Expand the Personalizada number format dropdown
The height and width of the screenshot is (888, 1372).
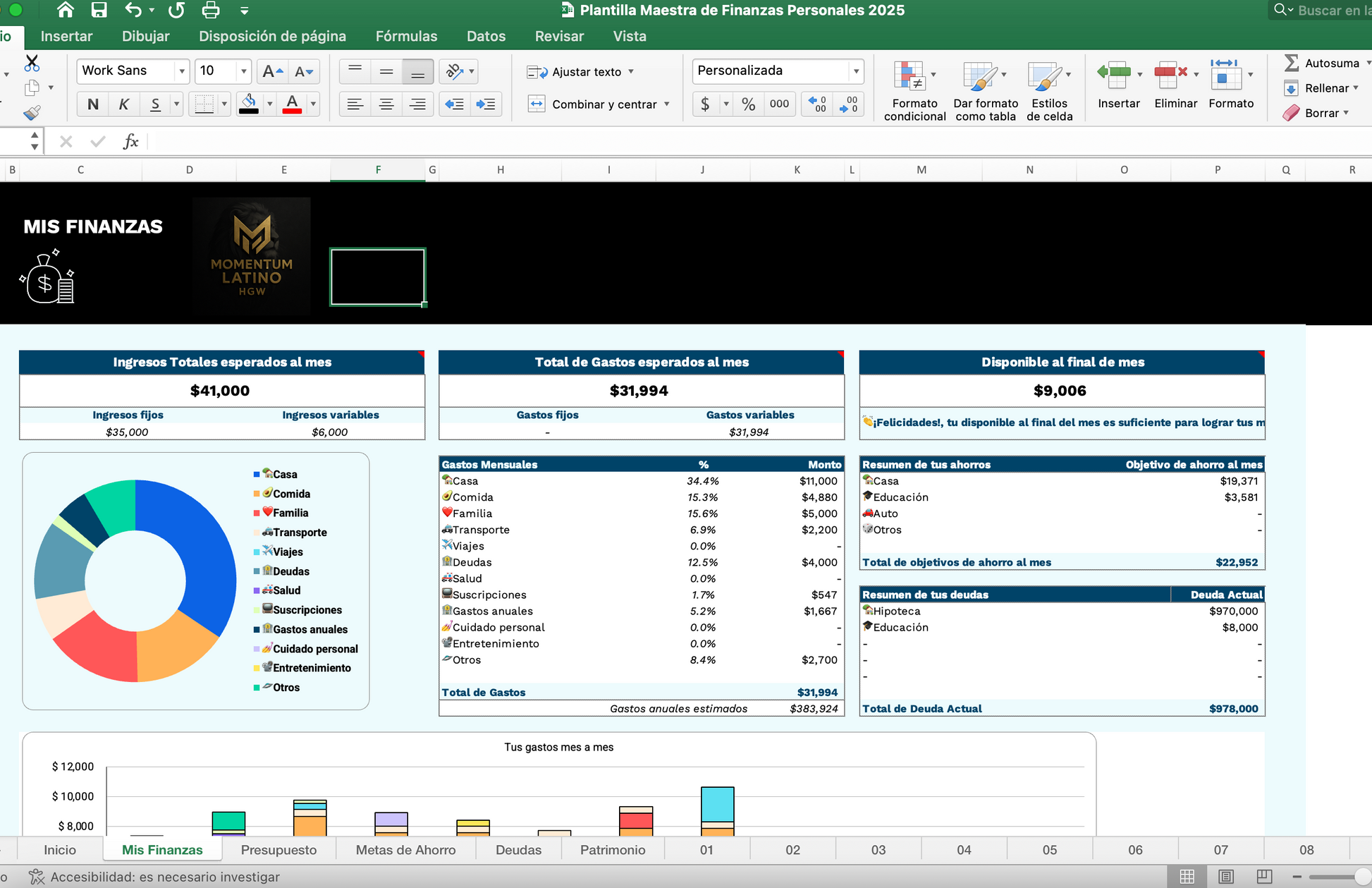click(x=856, y=71)
